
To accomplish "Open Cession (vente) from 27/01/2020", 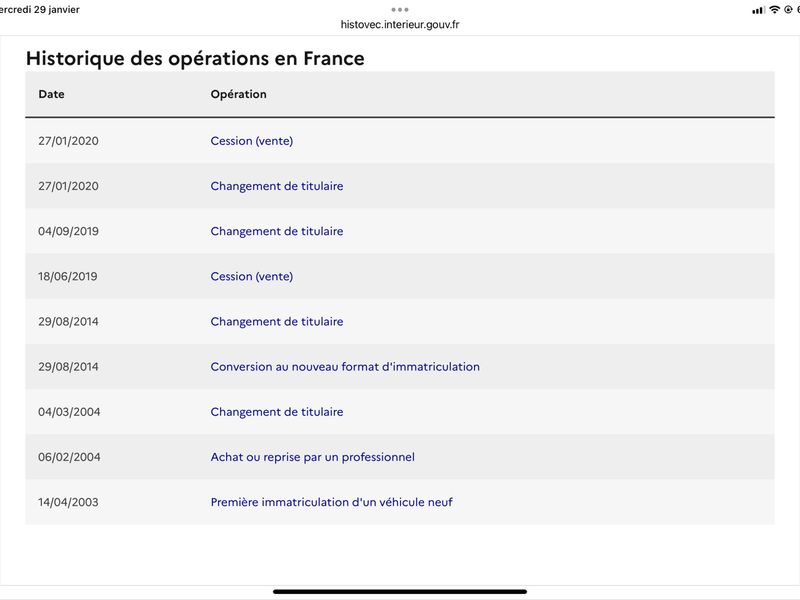I will 252,141.
